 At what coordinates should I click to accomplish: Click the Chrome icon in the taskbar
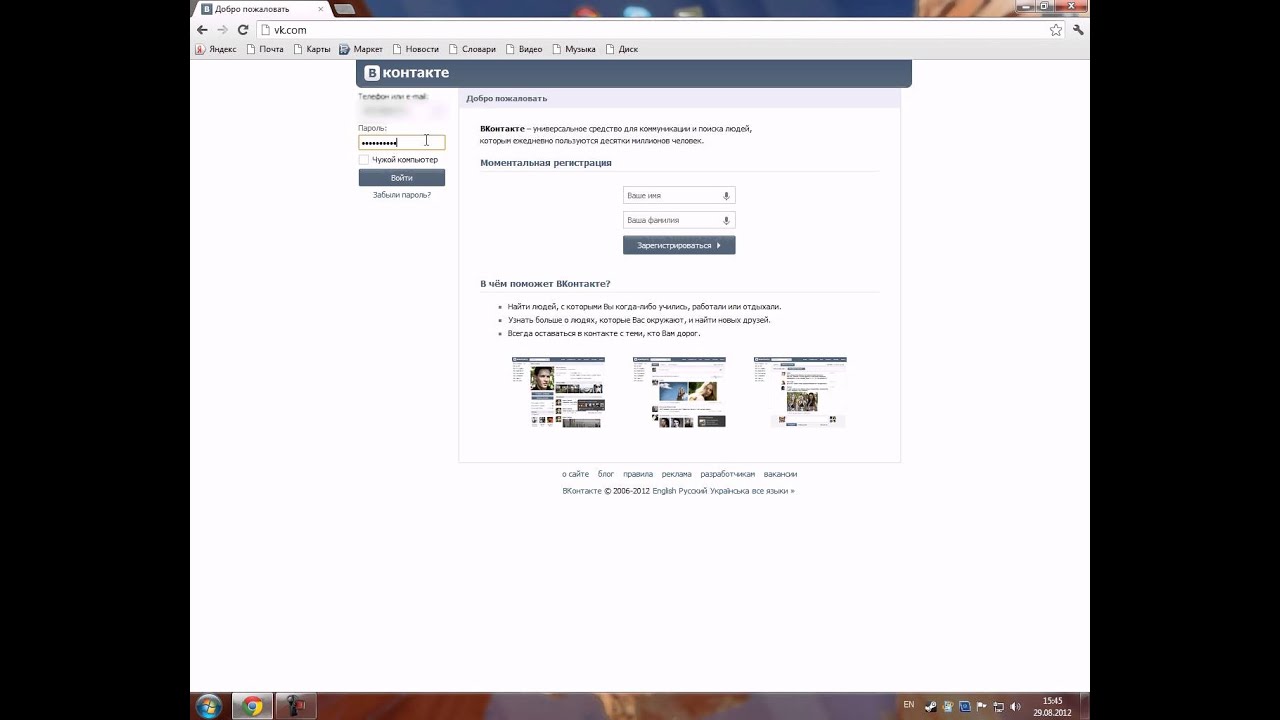point(253,706)
